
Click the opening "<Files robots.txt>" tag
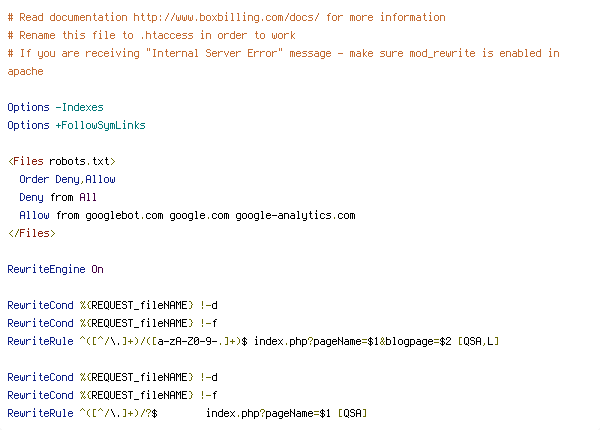coord(62,161)
